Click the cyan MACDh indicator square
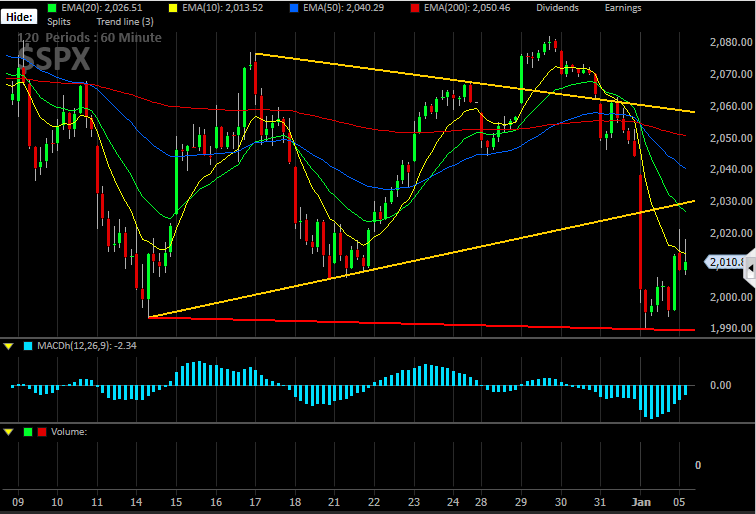 28,346
